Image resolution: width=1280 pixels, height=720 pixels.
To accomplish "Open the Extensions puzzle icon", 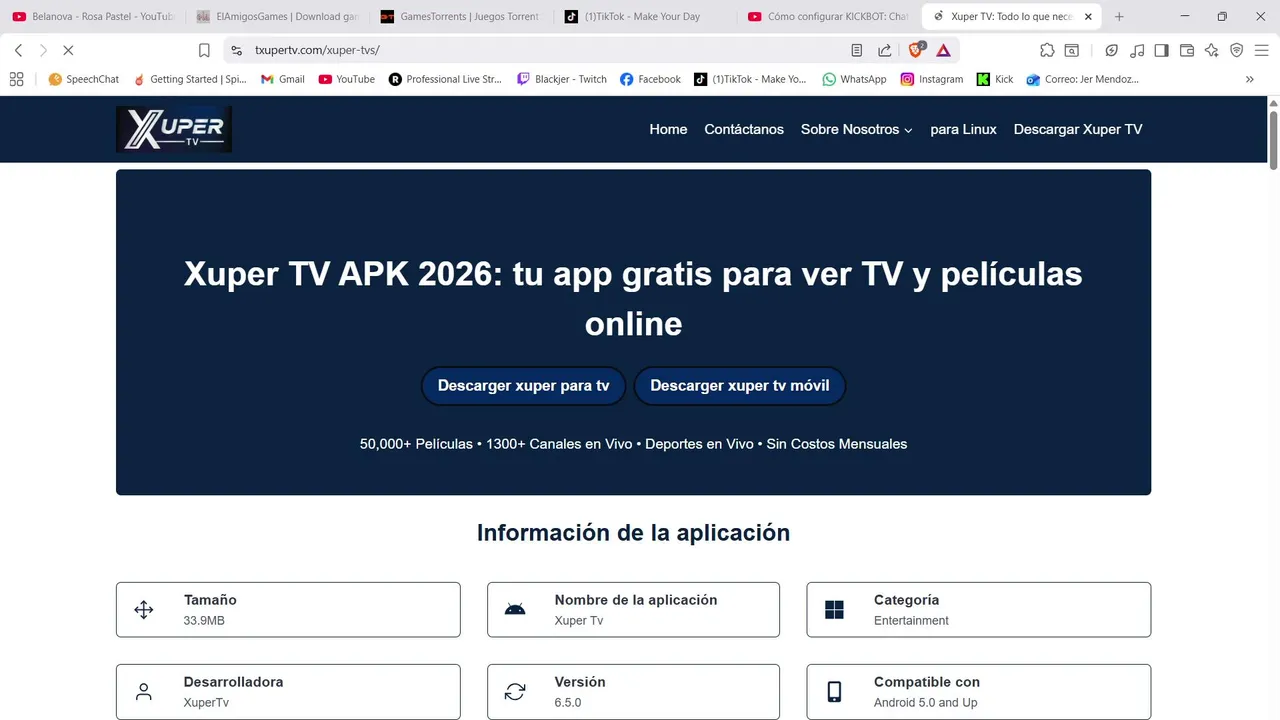I will 1047,50.
